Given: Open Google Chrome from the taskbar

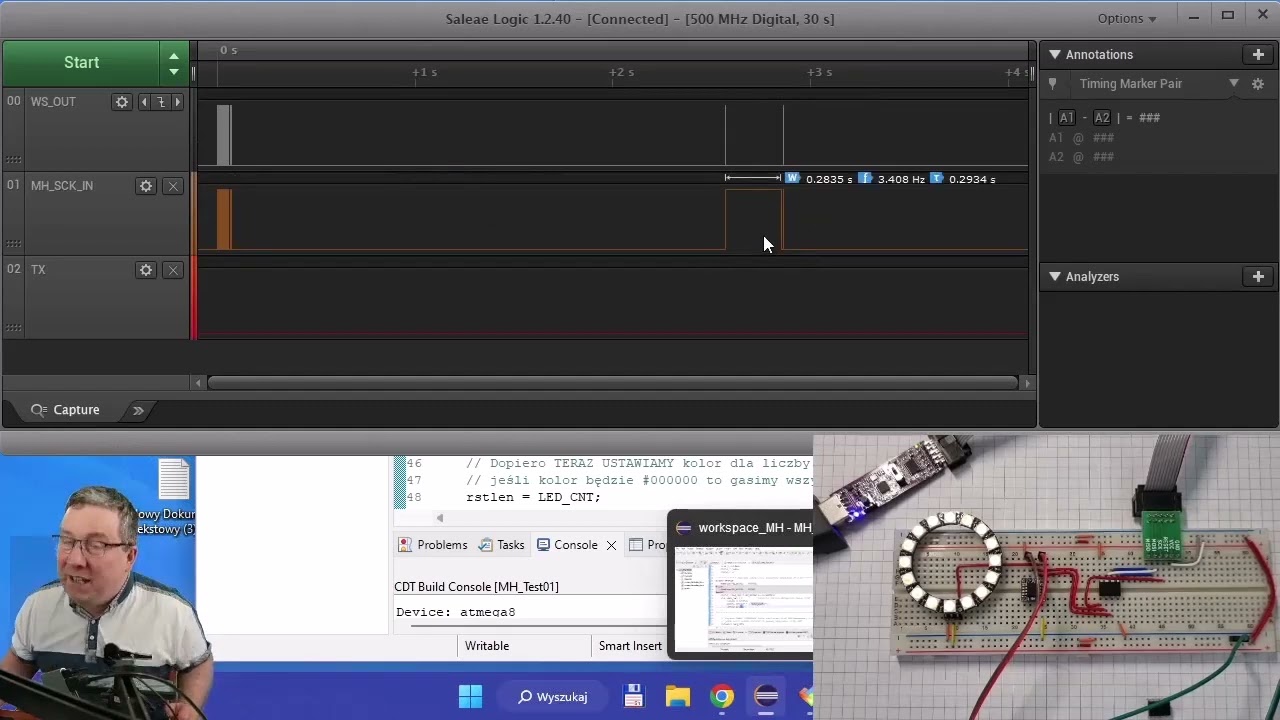Looking at the screenshot, I should point(722,697).
